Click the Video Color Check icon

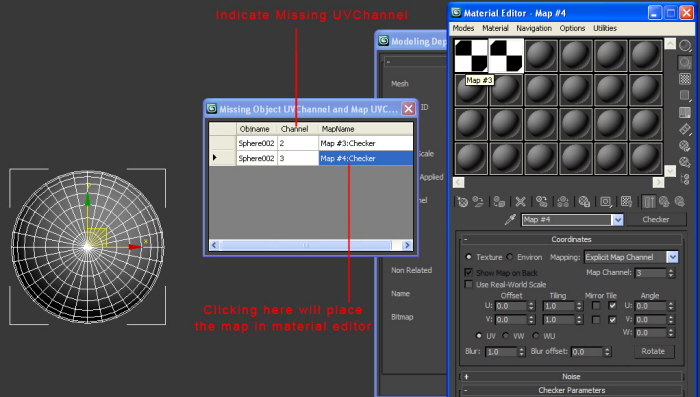[684, 112]
